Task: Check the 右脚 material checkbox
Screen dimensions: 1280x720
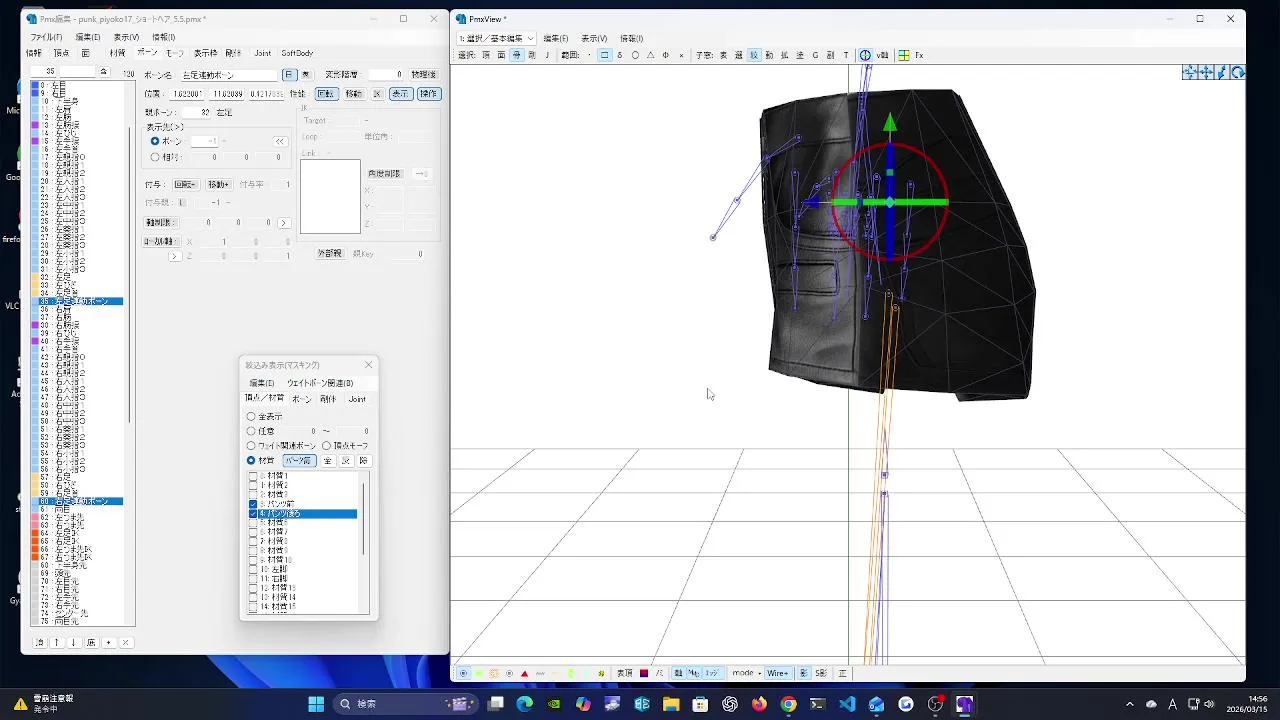Action: [x=253, y=579]
